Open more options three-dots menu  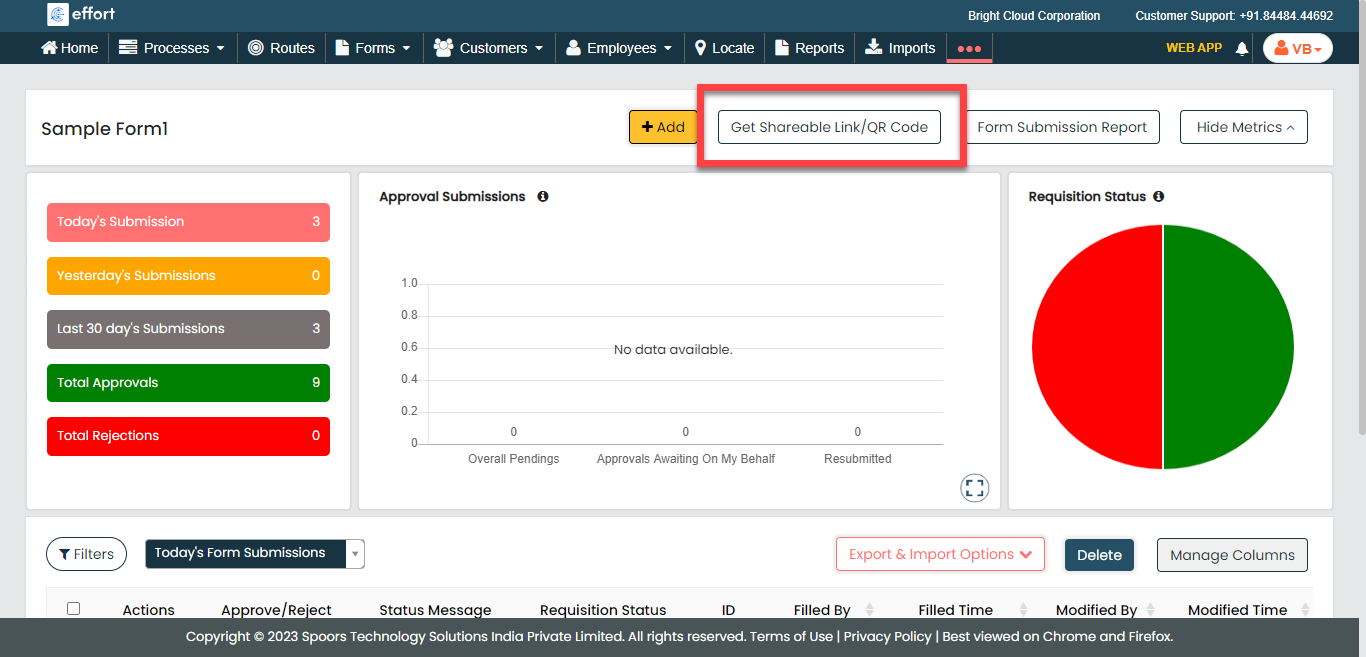[x=969, y=48]
